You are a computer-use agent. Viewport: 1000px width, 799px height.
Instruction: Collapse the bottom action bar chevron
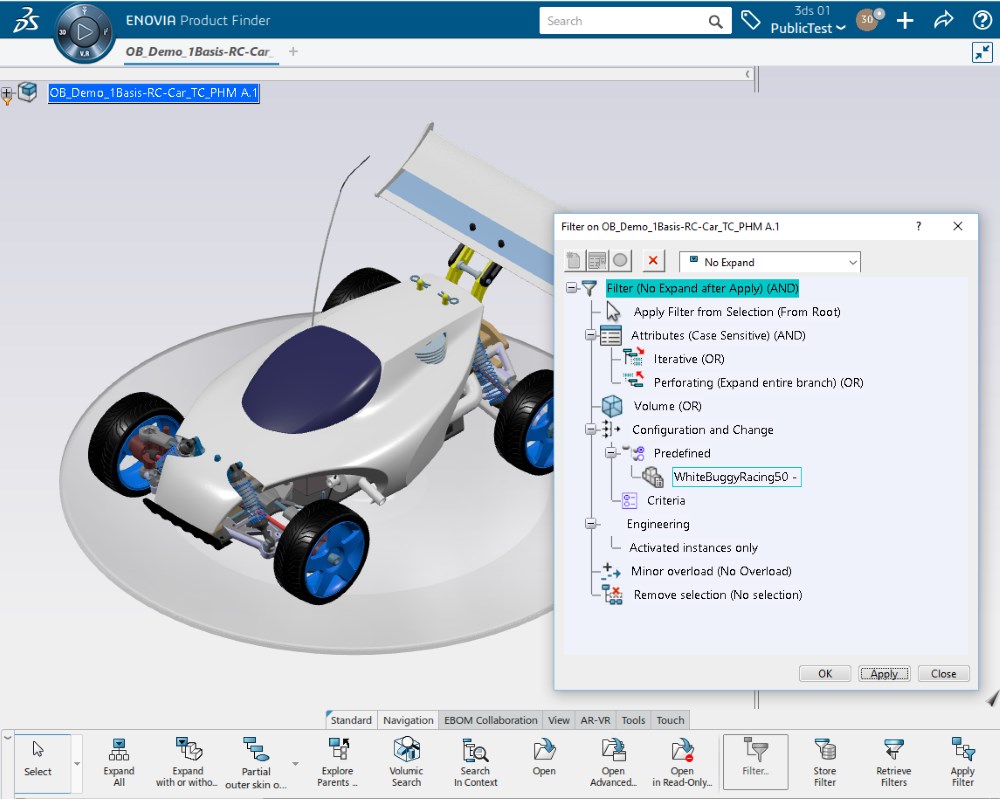[7, 738]
